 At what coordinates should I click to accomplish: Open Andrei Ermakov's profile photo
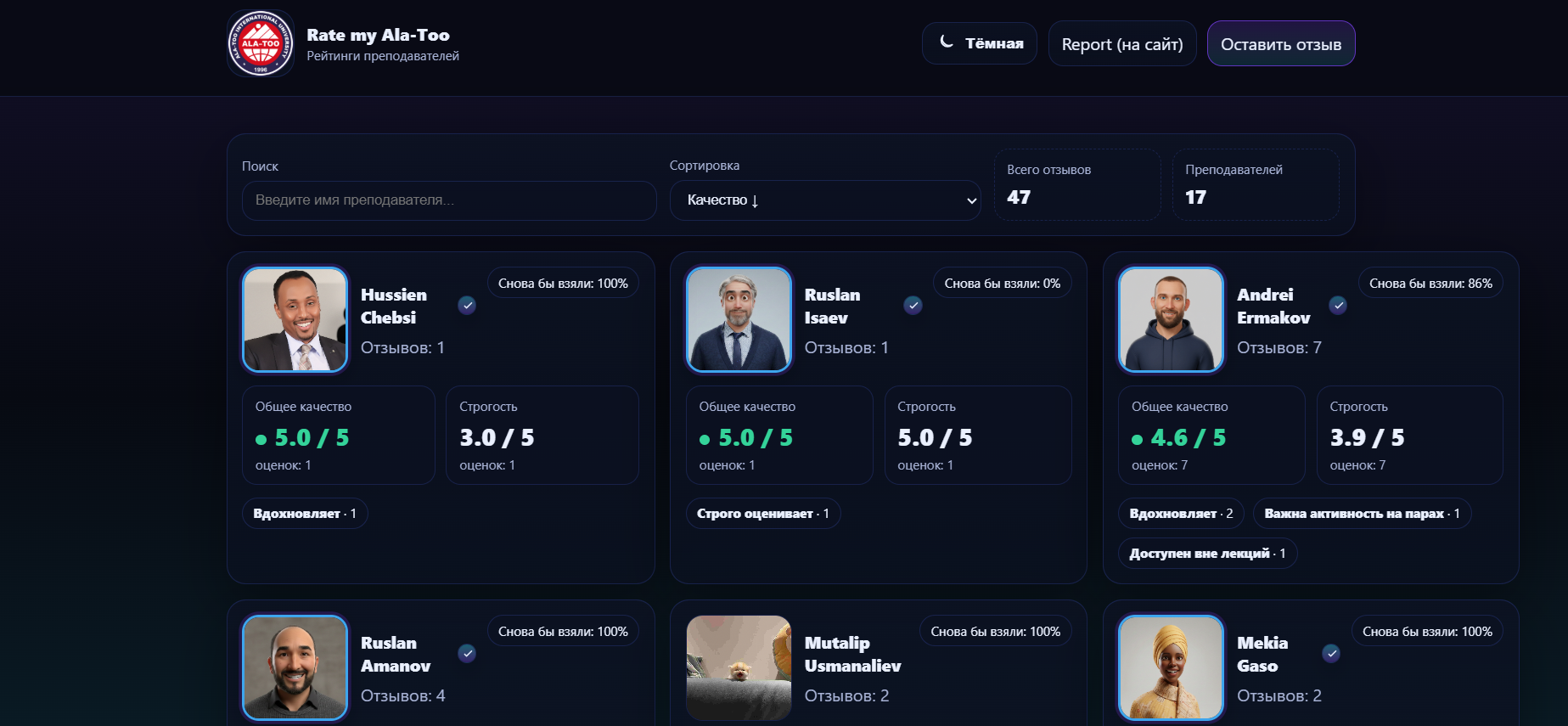coord(1171,320)
